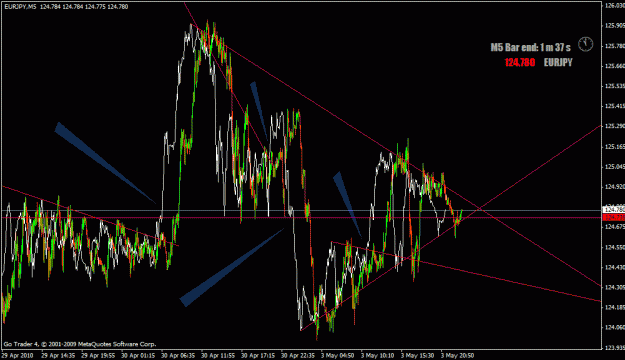Click the 125.780 price scale label

(x=614, y=46)
